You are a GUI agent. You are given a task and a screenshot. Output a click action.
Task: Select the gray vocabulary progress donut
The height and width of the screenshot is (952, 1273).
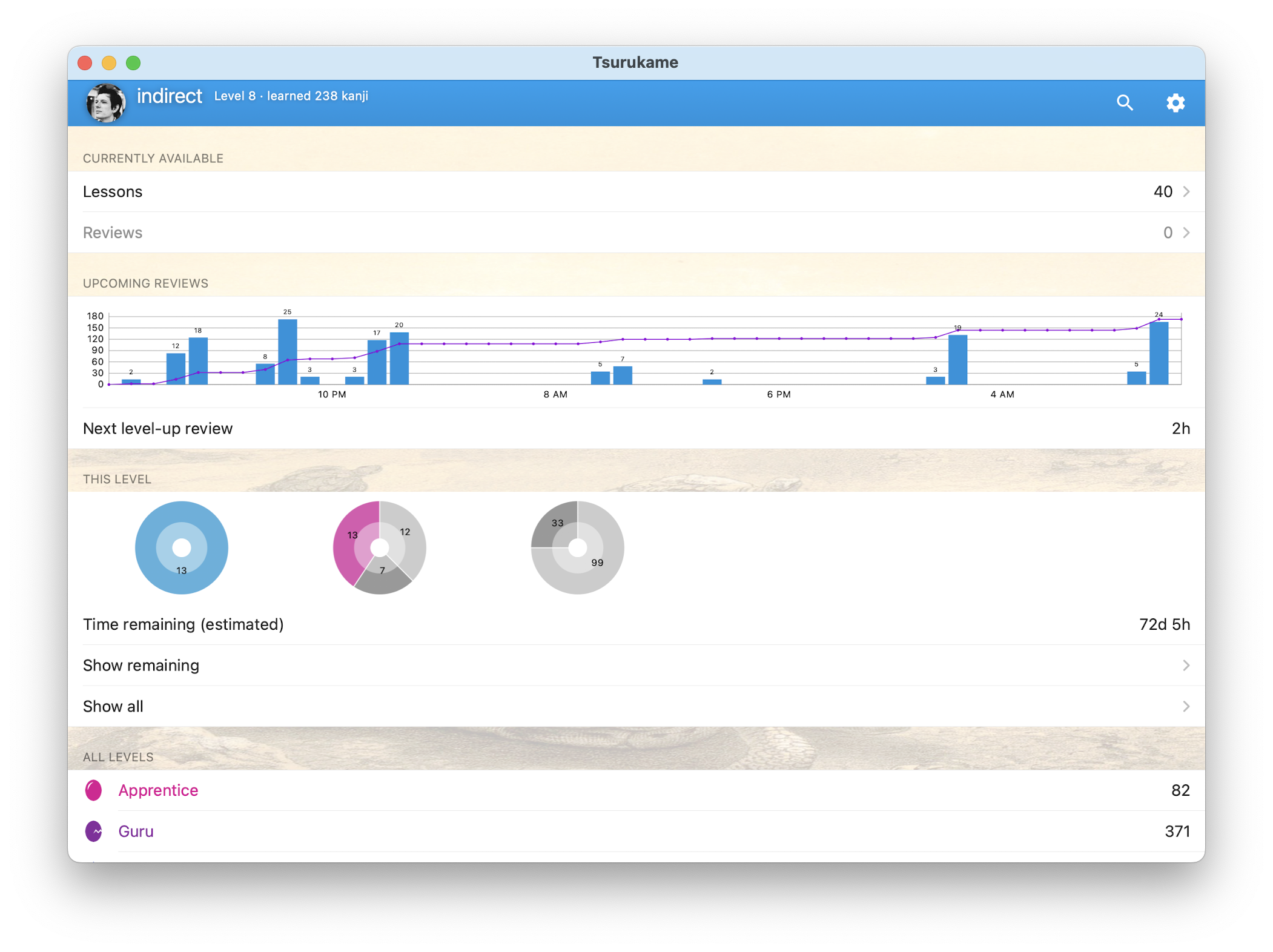[577, 547]
